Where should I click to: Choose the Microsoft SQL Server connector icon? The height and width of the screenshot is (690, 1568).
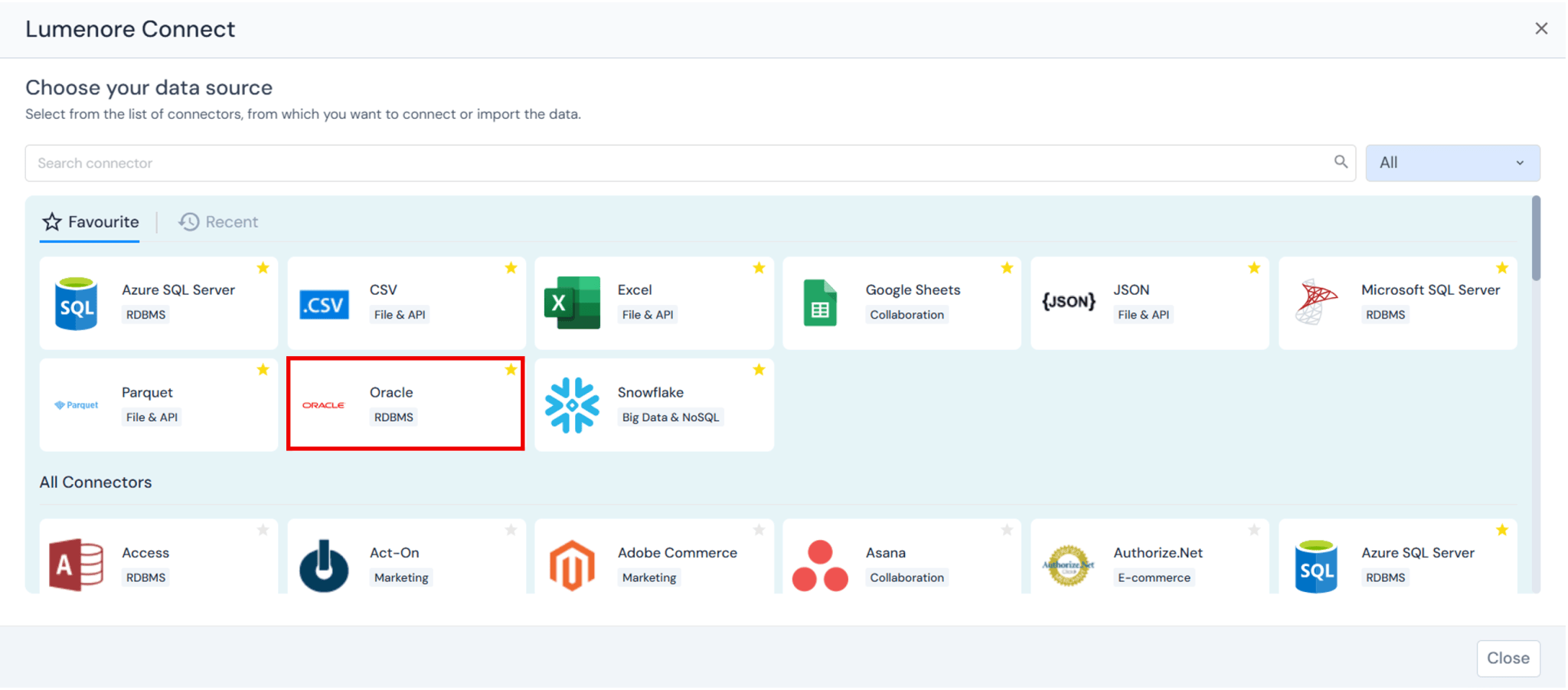[x=1316, y=302]
